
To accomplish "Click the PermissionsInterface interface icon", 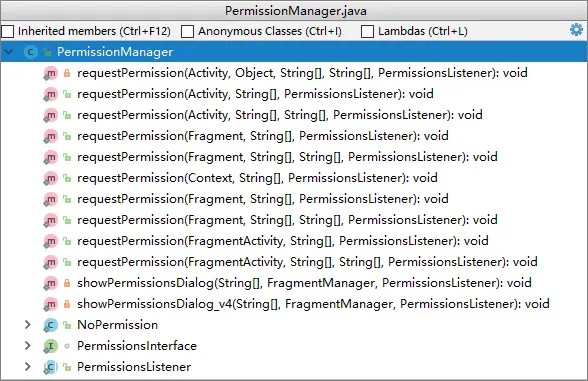I will [x=50, y=346].
